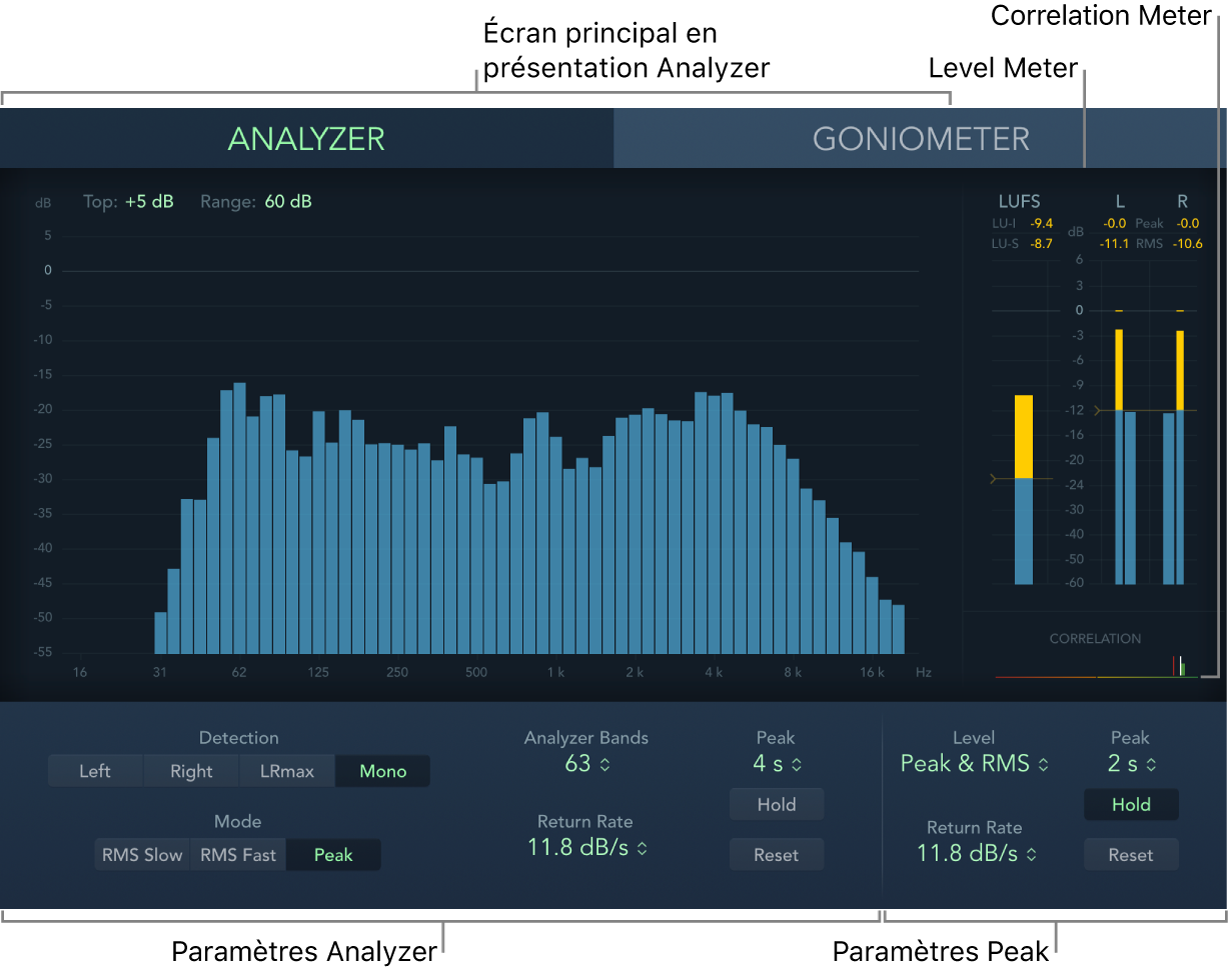Open the level meter Return Rate dropdown
Image resolution: width=1229 pixels, height=976 pixels.
point(973,853)
